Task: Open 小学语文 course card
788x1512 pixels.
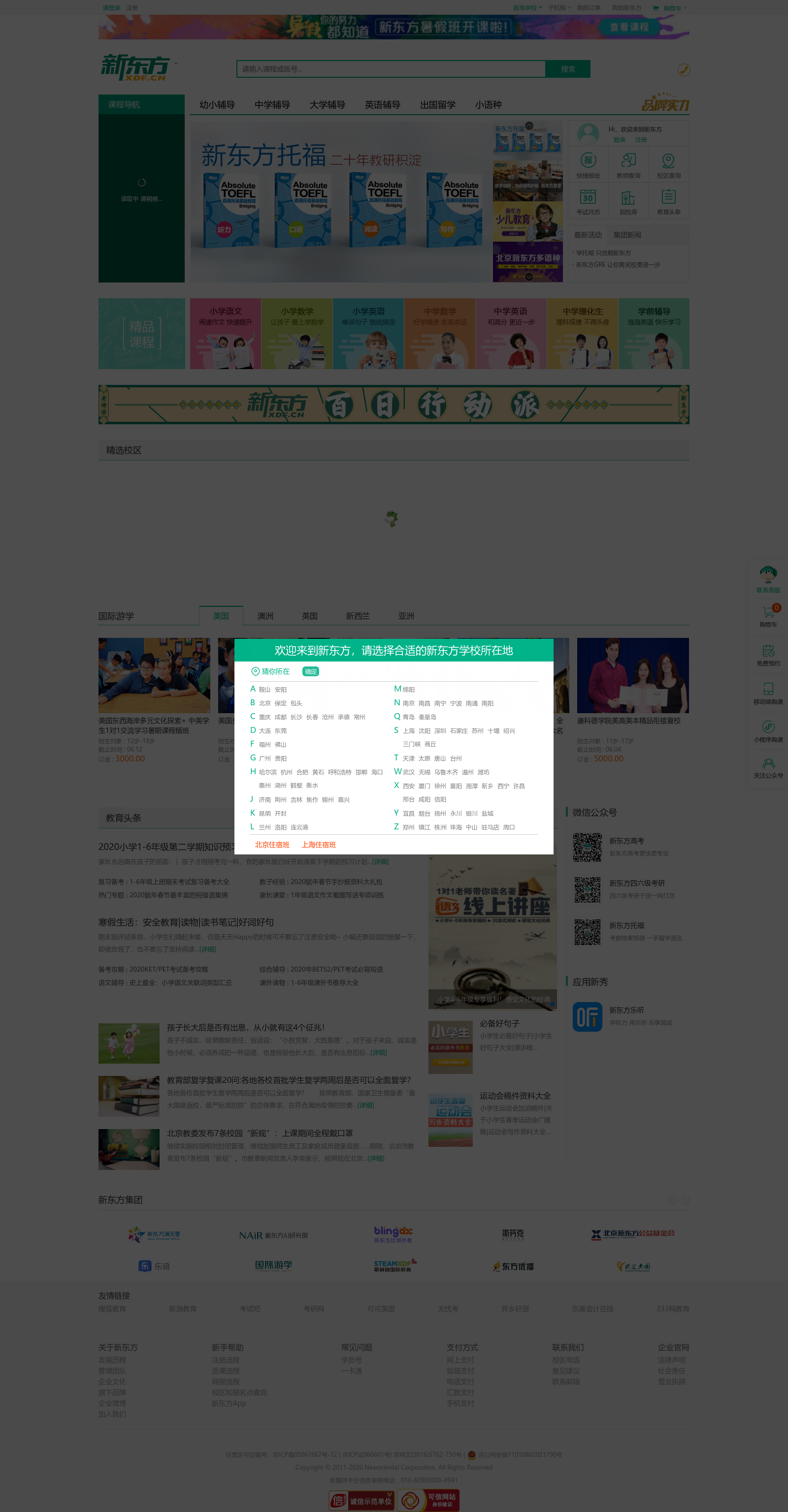Action: [x=226, y=333]
